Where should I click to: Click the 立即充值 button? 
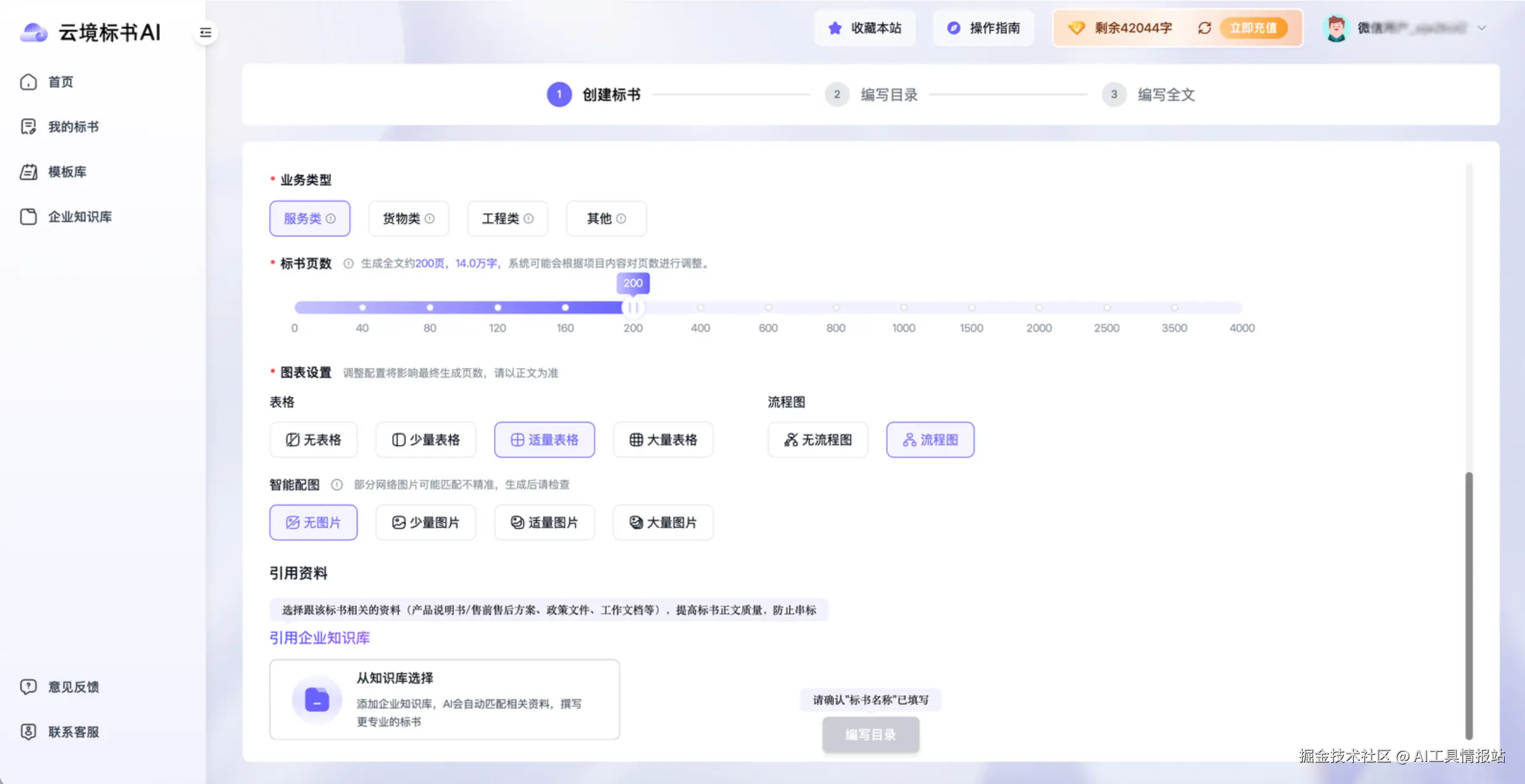1253,28
